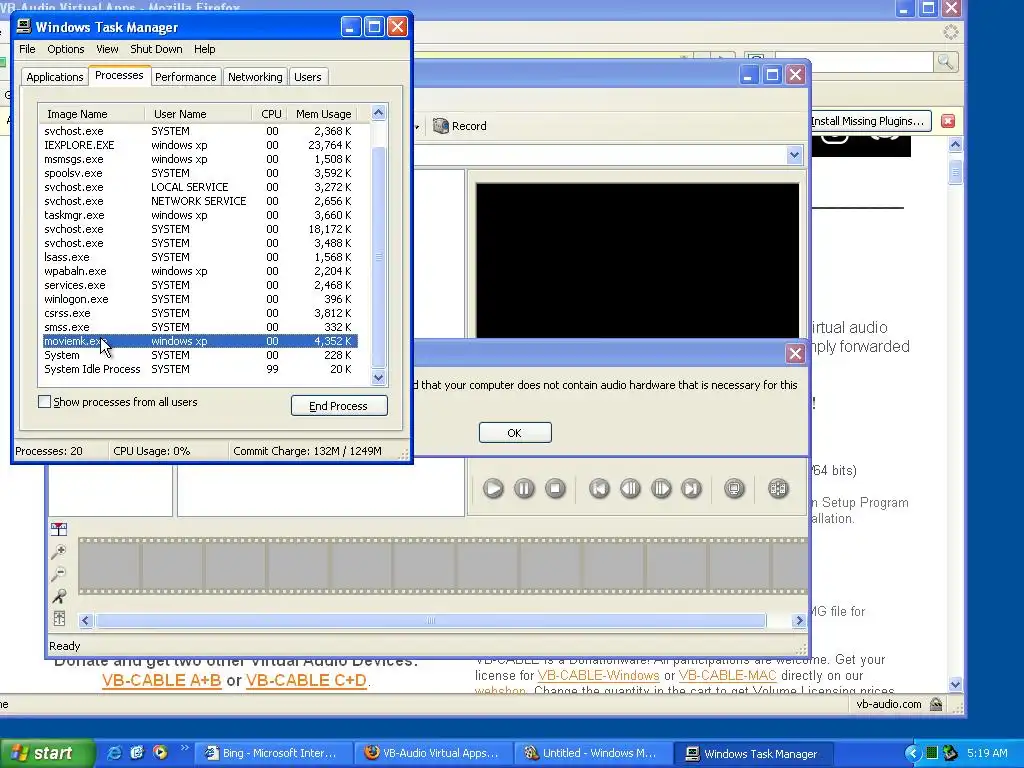Close the Install Missing Plugins bar
The width and height of the screenshot is (1024, 768).
948,121
